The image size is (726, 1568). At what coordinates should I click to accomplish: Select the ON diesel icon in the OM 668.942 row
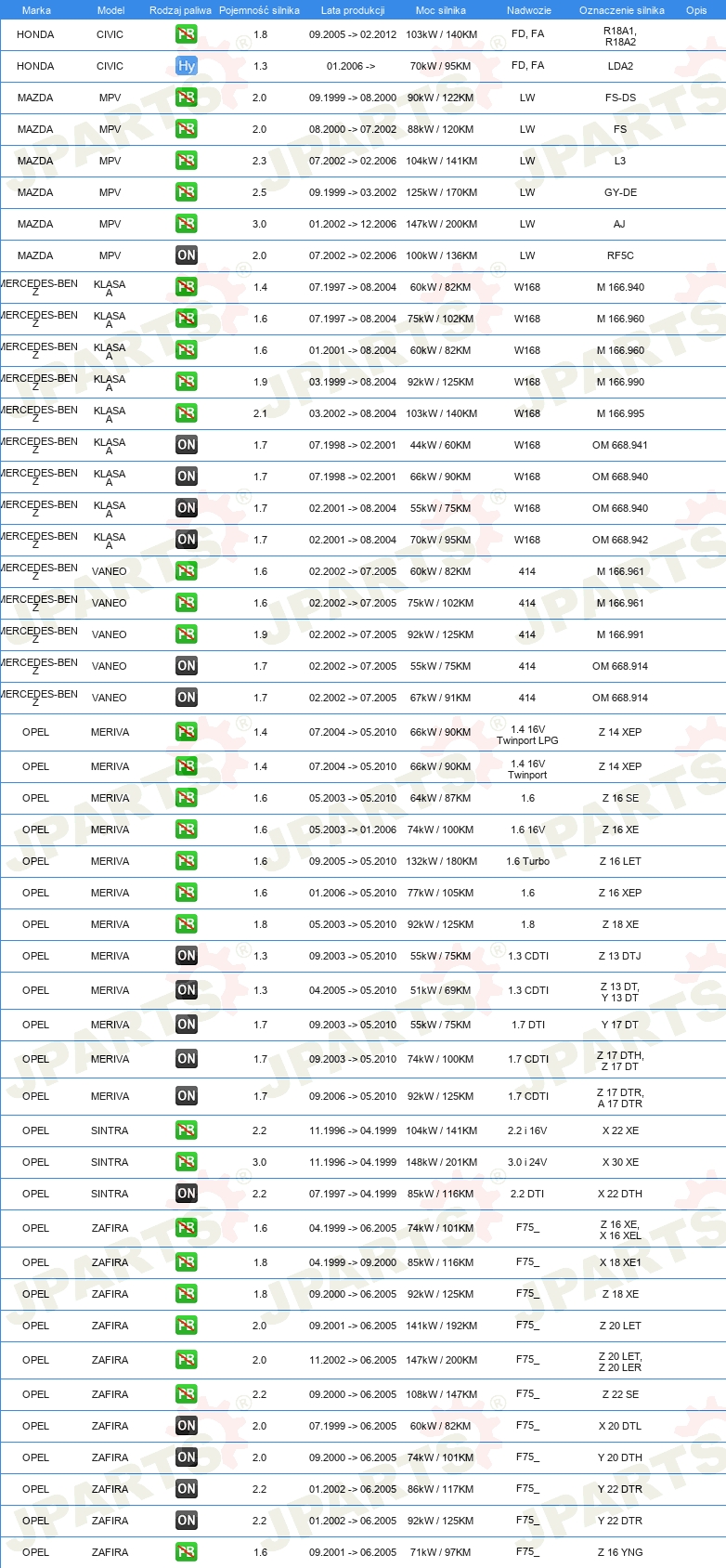187,540
